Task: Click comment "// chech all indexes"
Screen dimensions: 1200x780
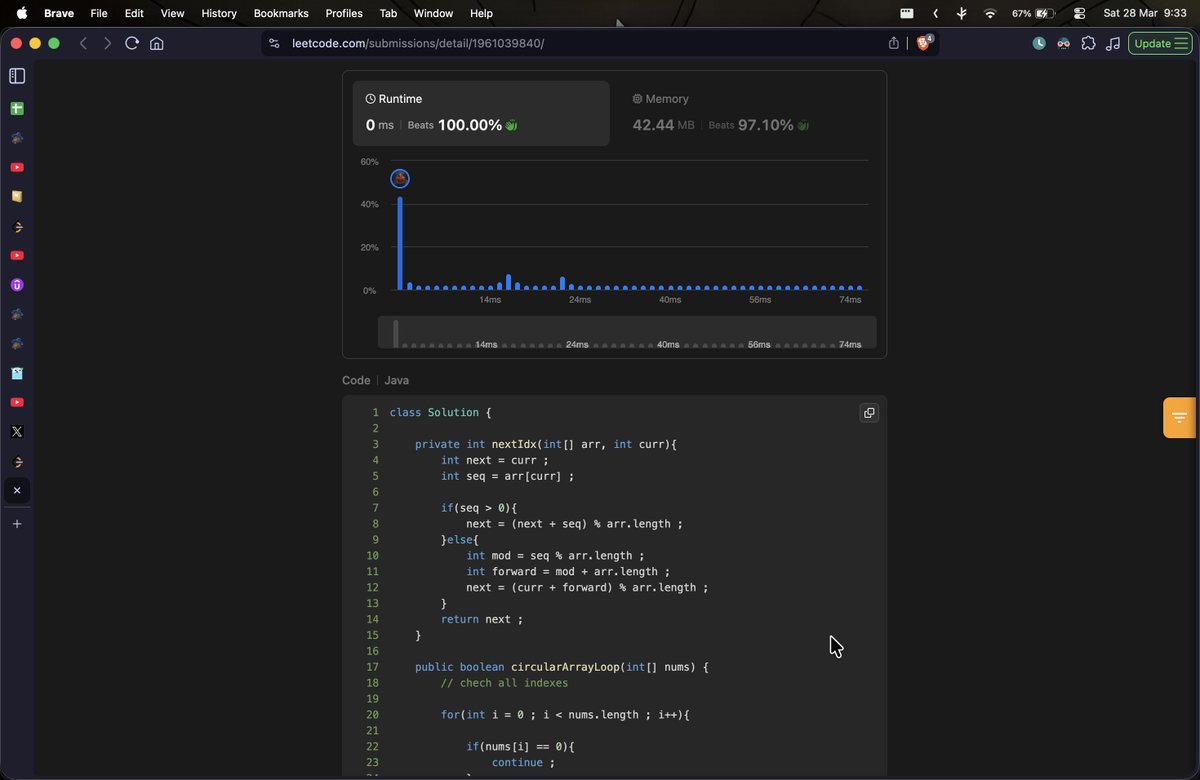Action: [504, 683]
